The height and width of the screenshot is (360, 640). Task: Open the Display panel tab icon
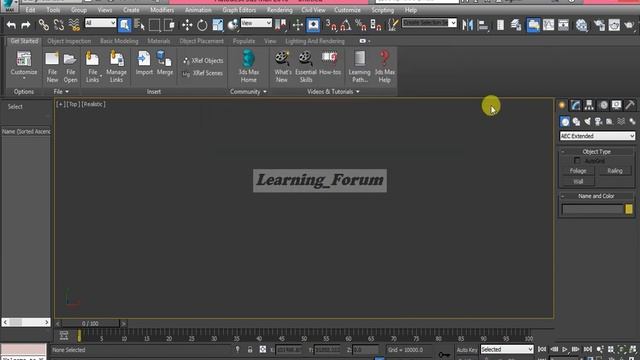click(616, 105)
